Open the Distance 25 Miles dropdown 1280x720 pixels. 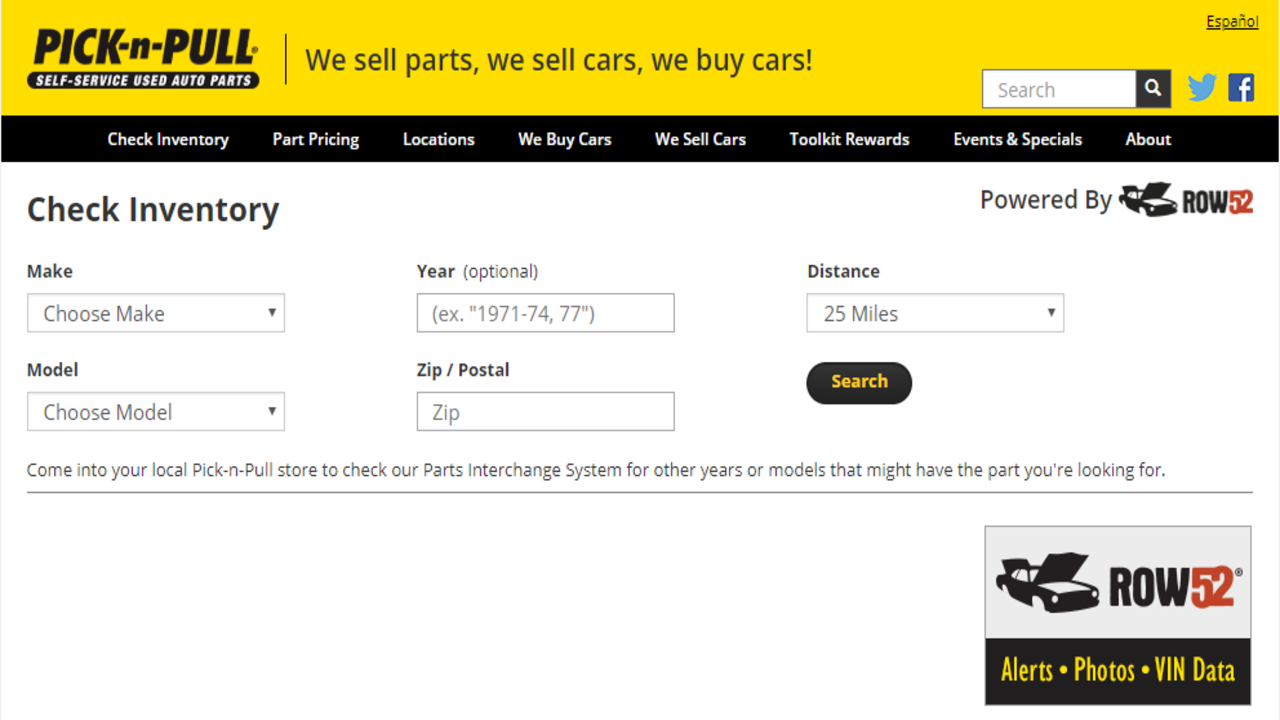[x=935, y=313]
